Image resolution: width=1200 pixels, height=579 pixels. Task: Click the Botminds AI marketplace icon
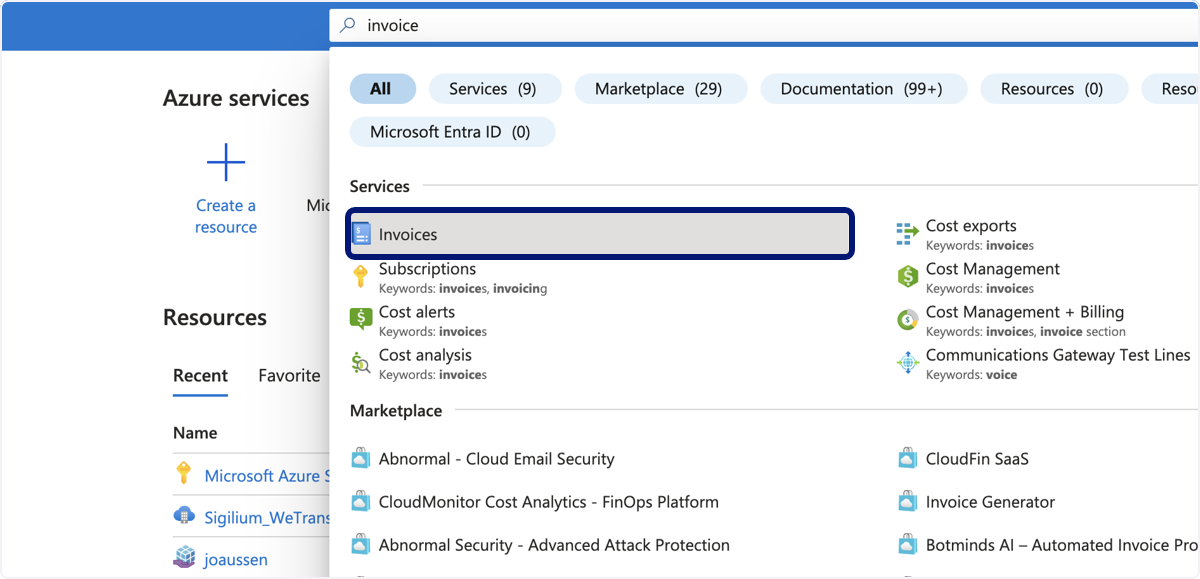point(907,545)
